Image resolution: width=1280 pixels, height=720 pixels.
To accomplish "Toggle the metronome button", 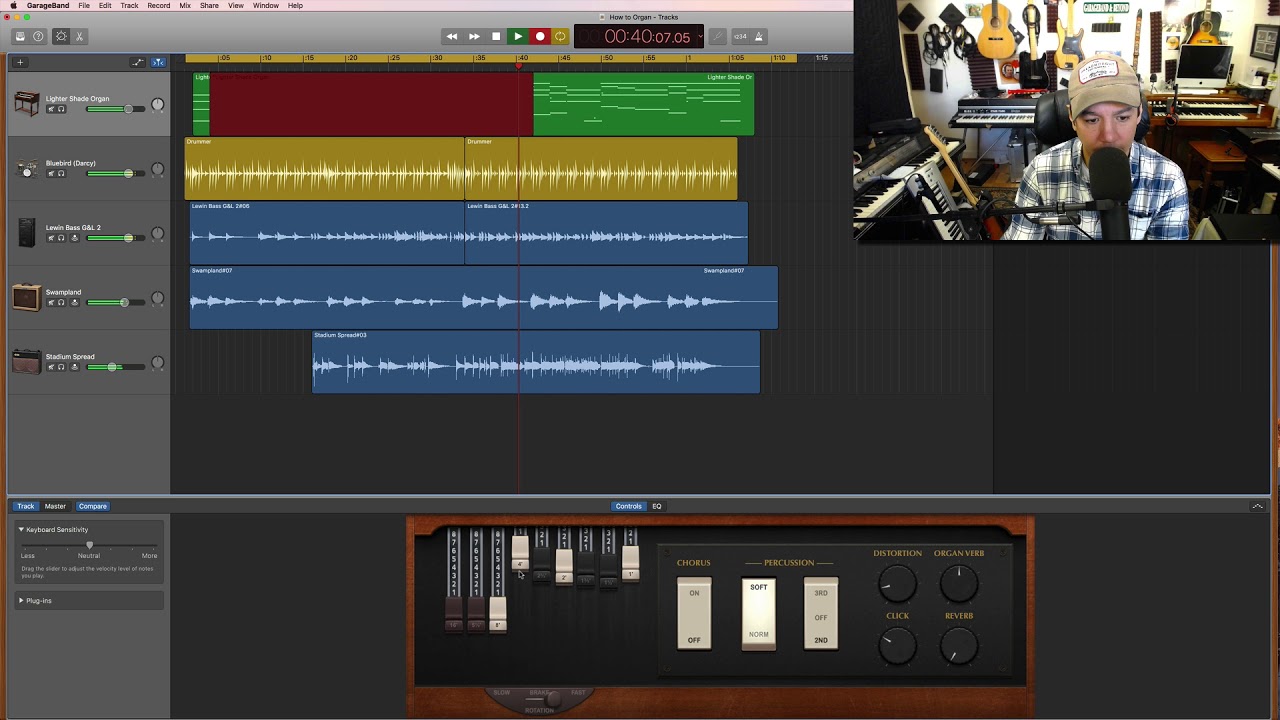I will pyautogui.click(x=759, y=36).
